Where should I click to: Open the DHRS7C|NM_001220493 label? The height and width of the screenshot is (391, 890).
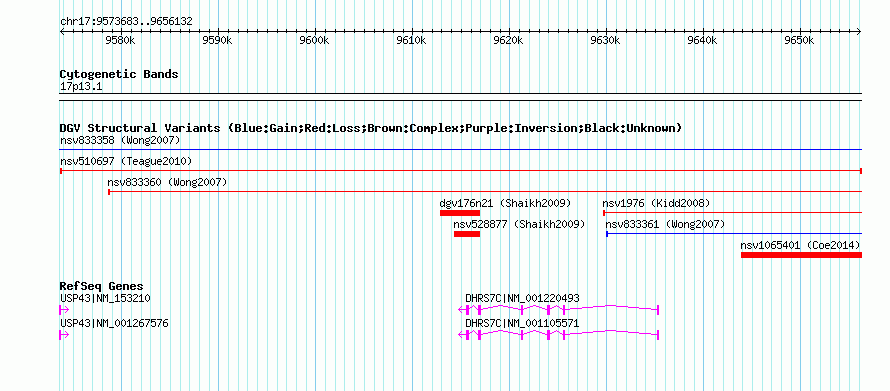[x=522, y=298]
